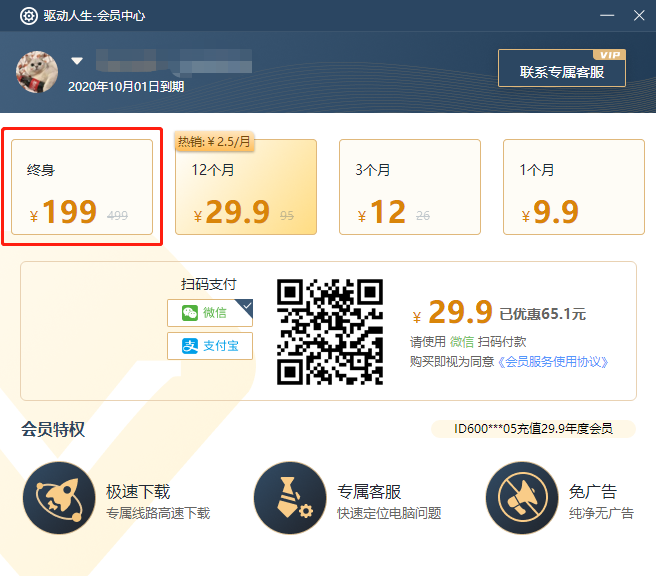
Task: Click the 会员特权 heading
Action: pyautogui.click(x=53, y=429)
